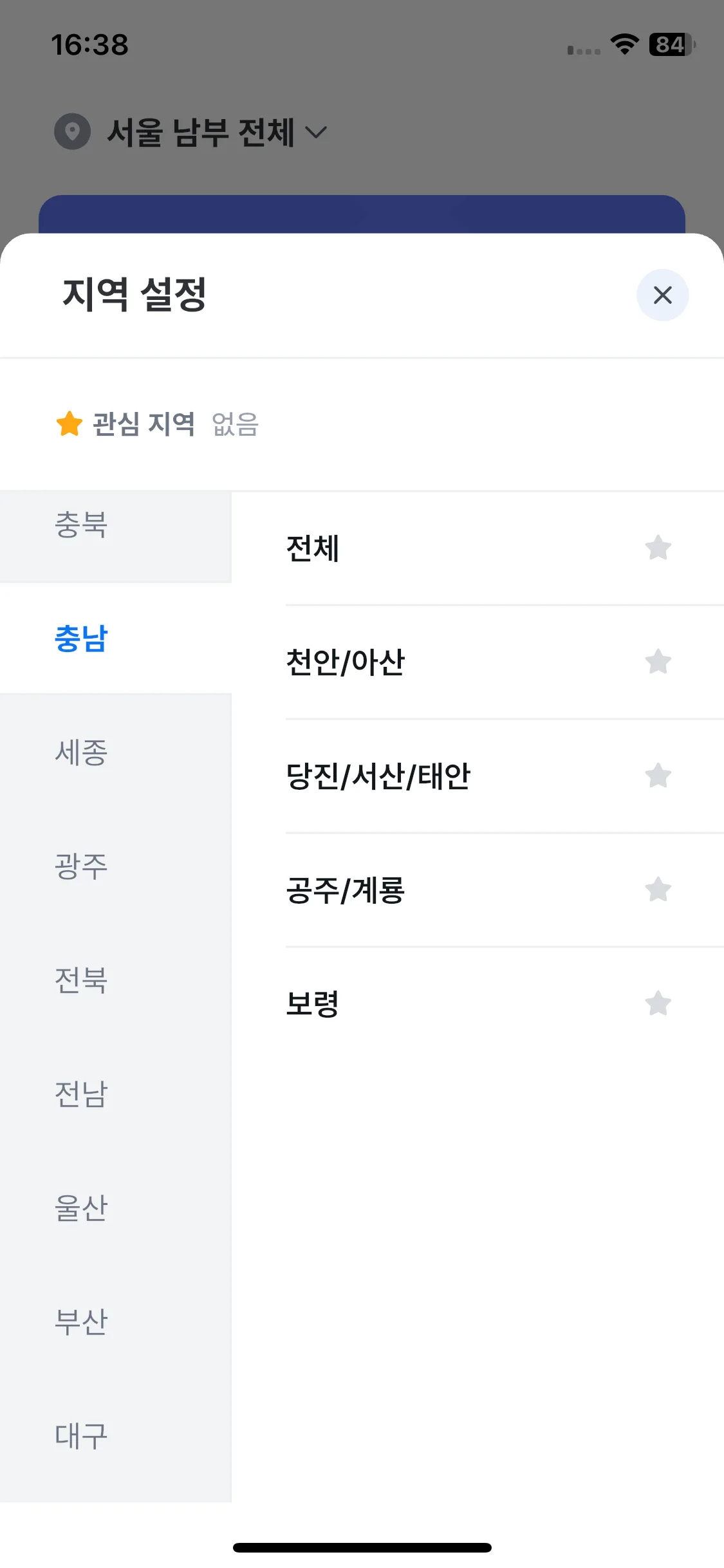This screenshot has height=1568, width=724.
Task: Tap the orange 관심 지역 star icon
Action: point(70,424)
